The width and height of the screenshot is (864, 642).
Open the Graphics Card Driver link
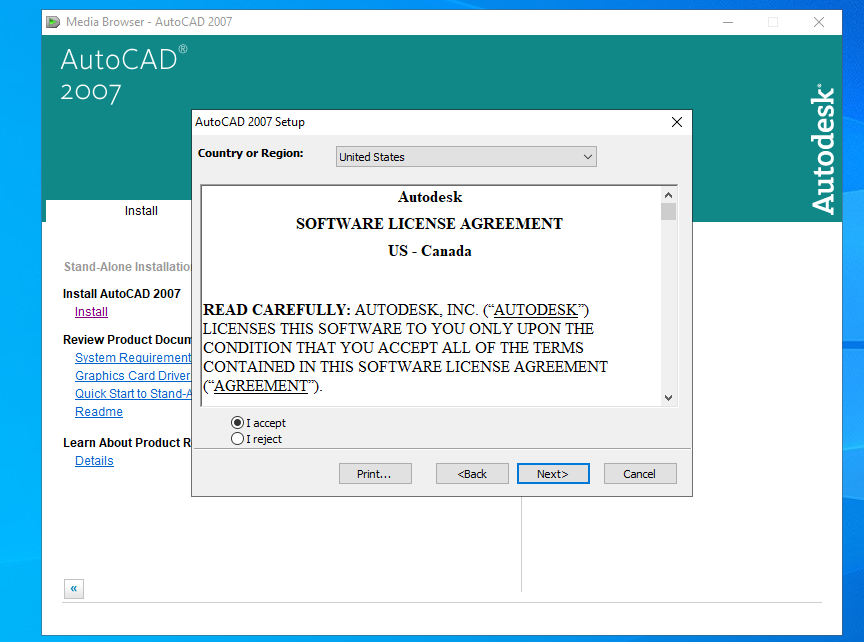coord(132,376)
